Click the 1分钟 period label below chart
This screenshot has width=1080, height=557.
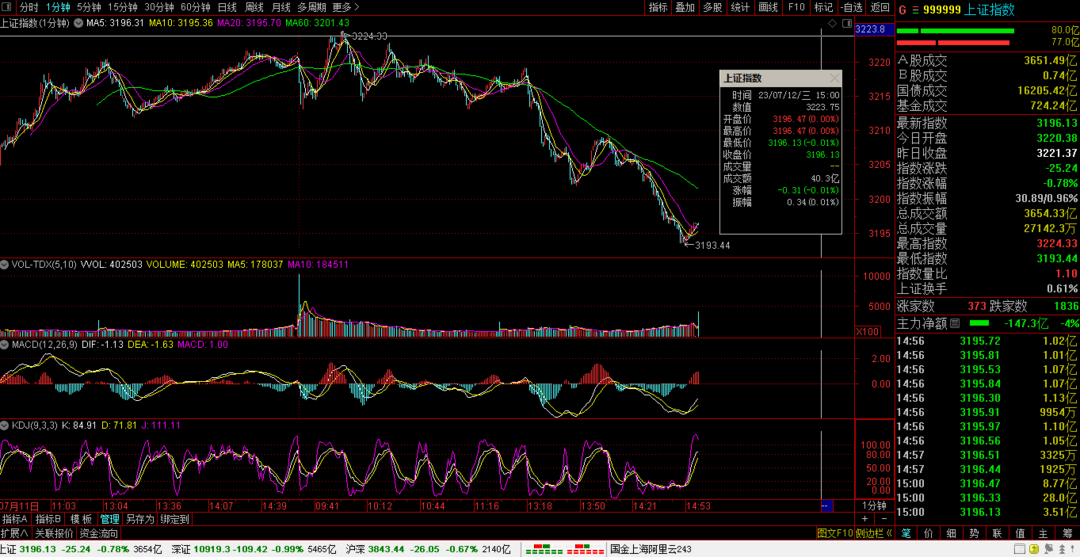pyautogui.click(x=875, y=506)
